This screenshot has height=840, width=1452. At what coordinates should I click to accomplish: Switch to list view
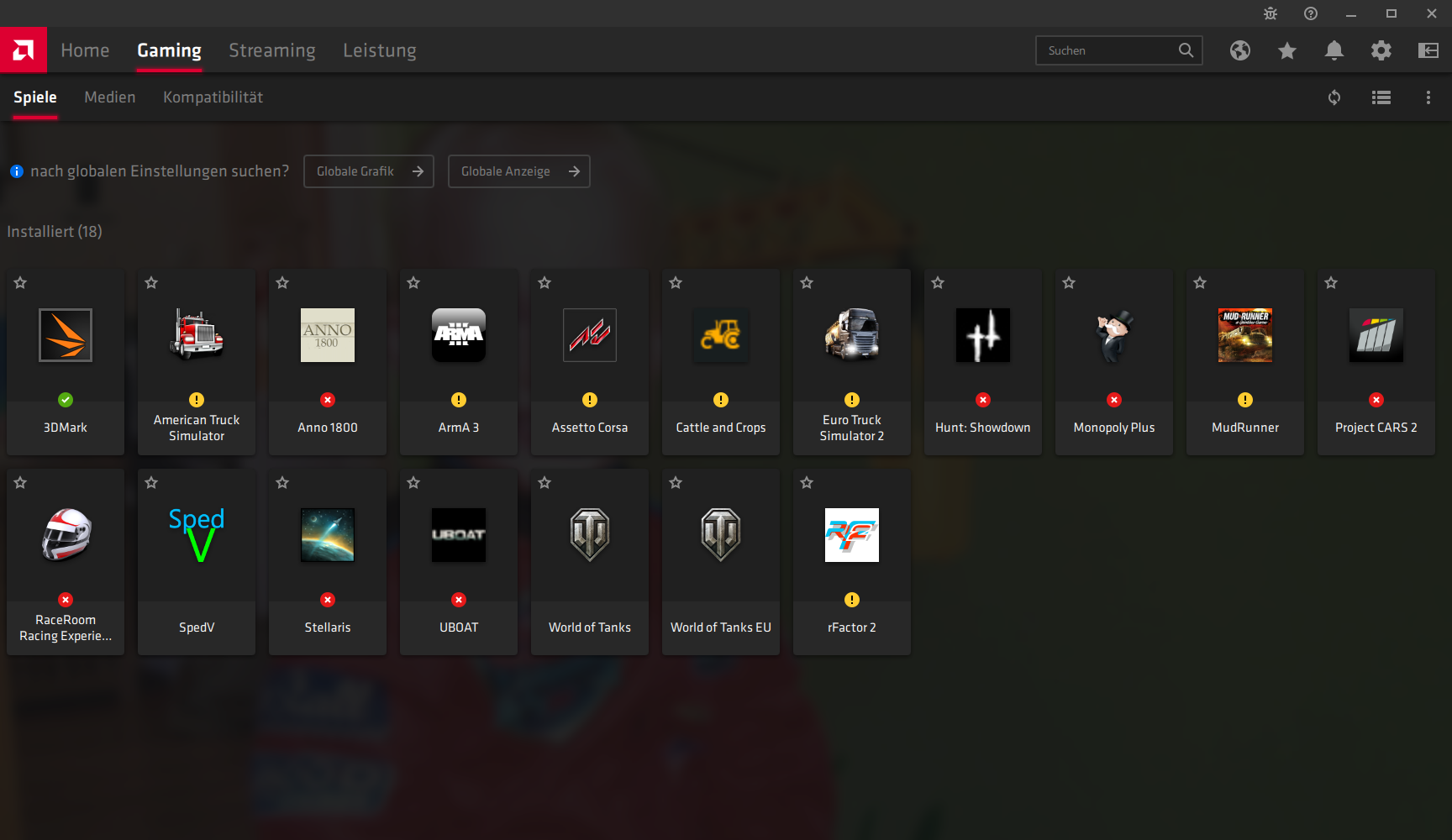click(x=1381, y=97)
